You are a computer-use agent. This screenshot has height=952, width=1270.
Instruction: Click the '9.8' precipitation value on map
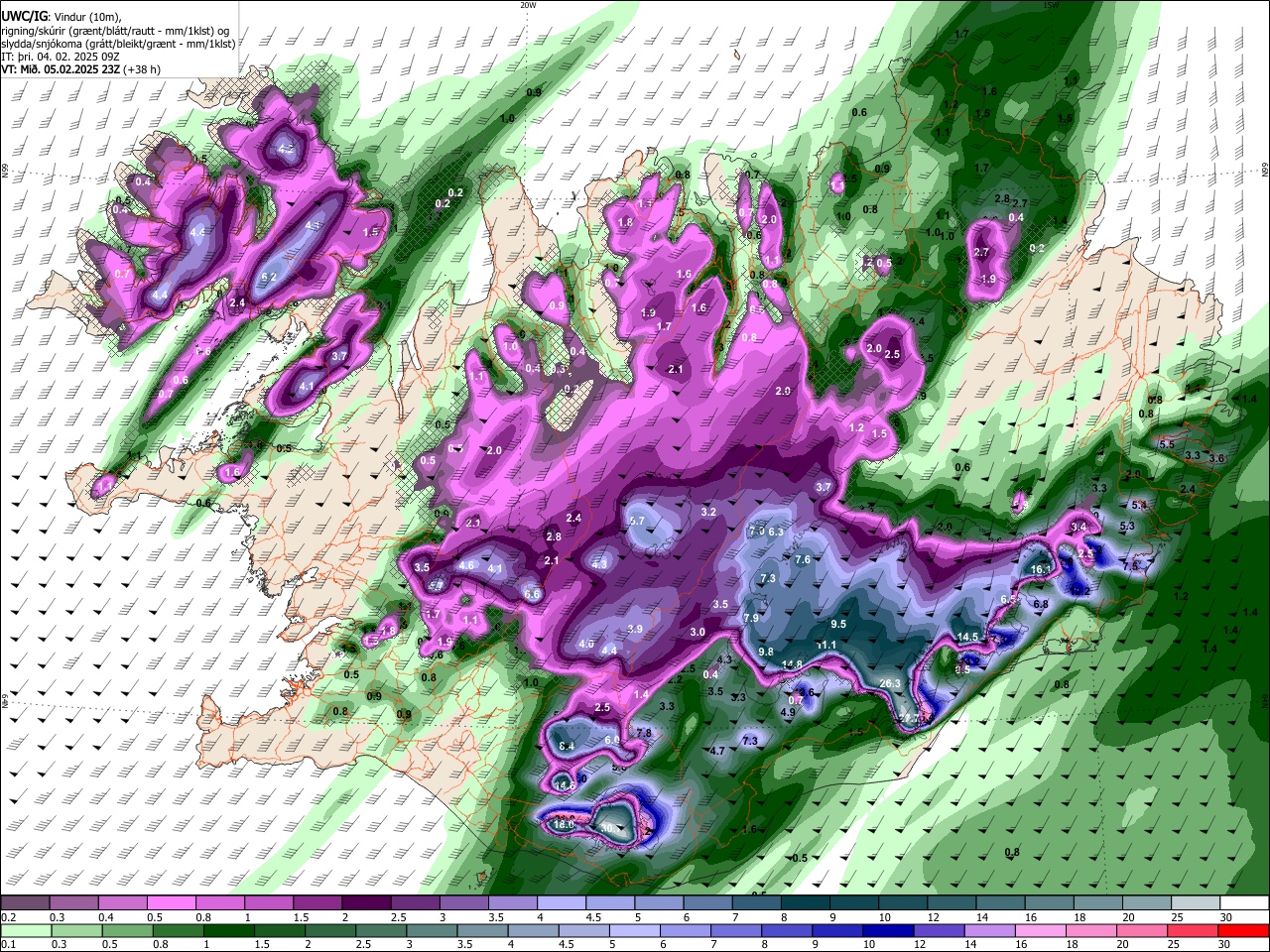click(x=765, y=652)
